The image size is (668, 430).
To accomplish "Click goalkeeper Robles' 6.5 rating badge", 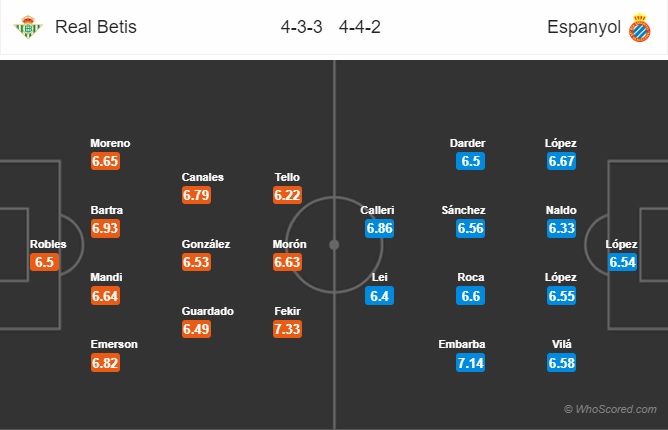I will [x=45, y=262].
